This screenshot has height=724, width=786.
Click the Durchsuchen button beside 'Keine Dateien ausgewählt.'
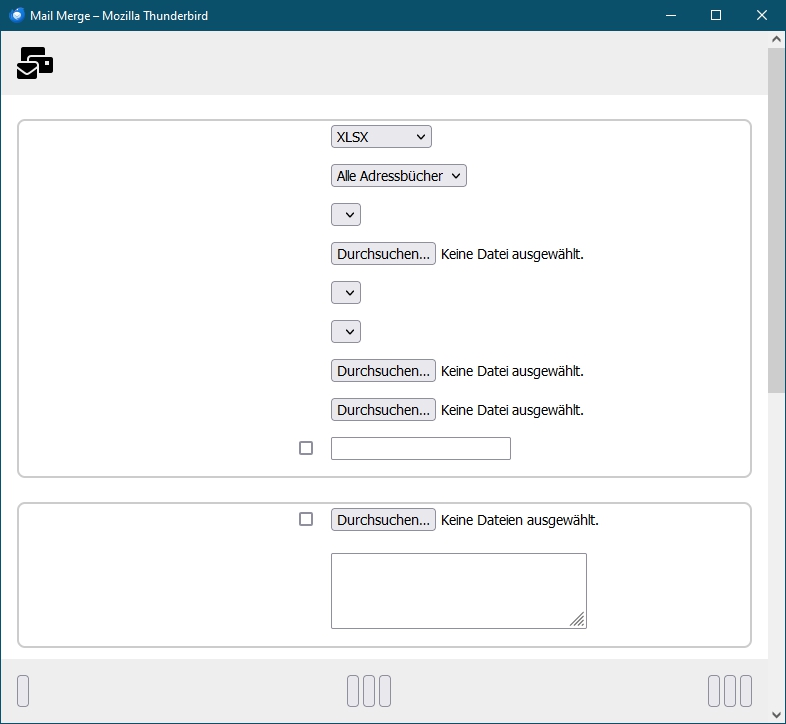pos(383,520)
